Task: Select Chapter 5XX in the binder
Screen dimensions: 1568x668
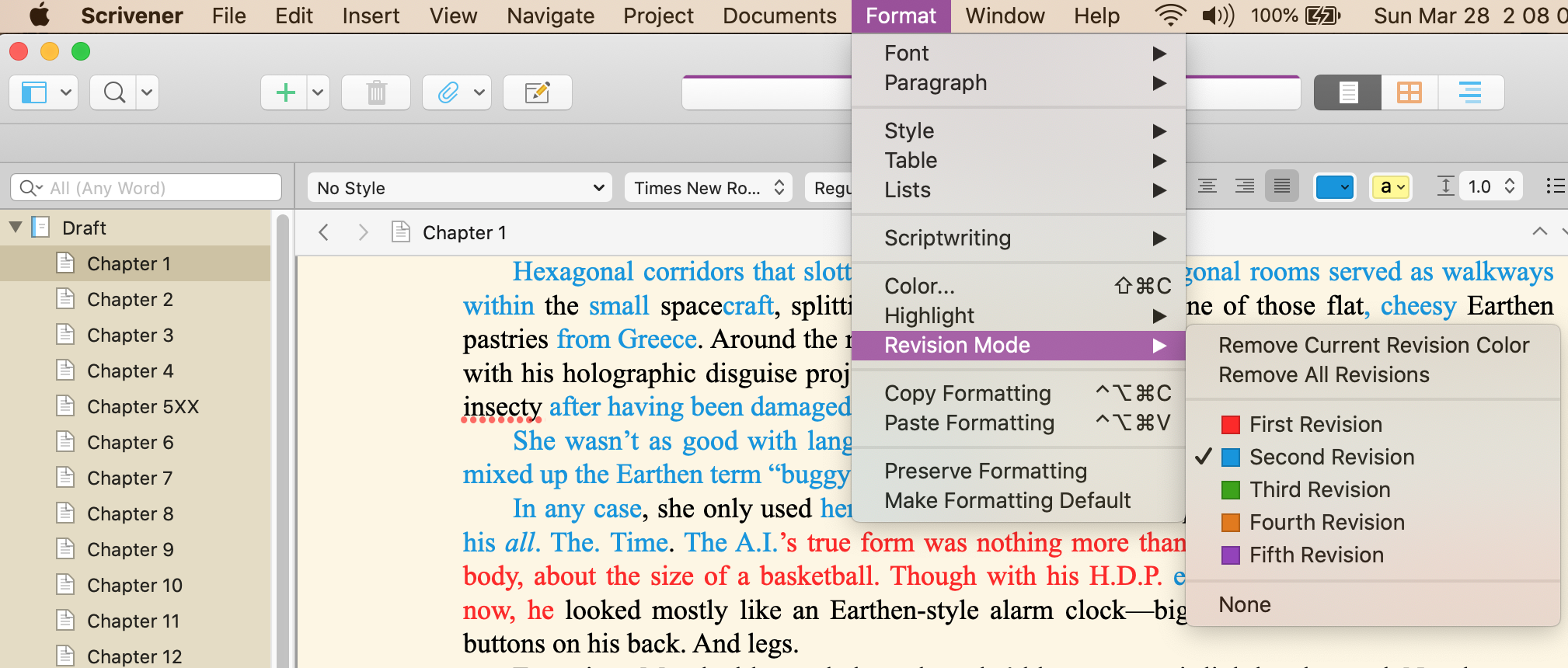Action: (135, 406)
